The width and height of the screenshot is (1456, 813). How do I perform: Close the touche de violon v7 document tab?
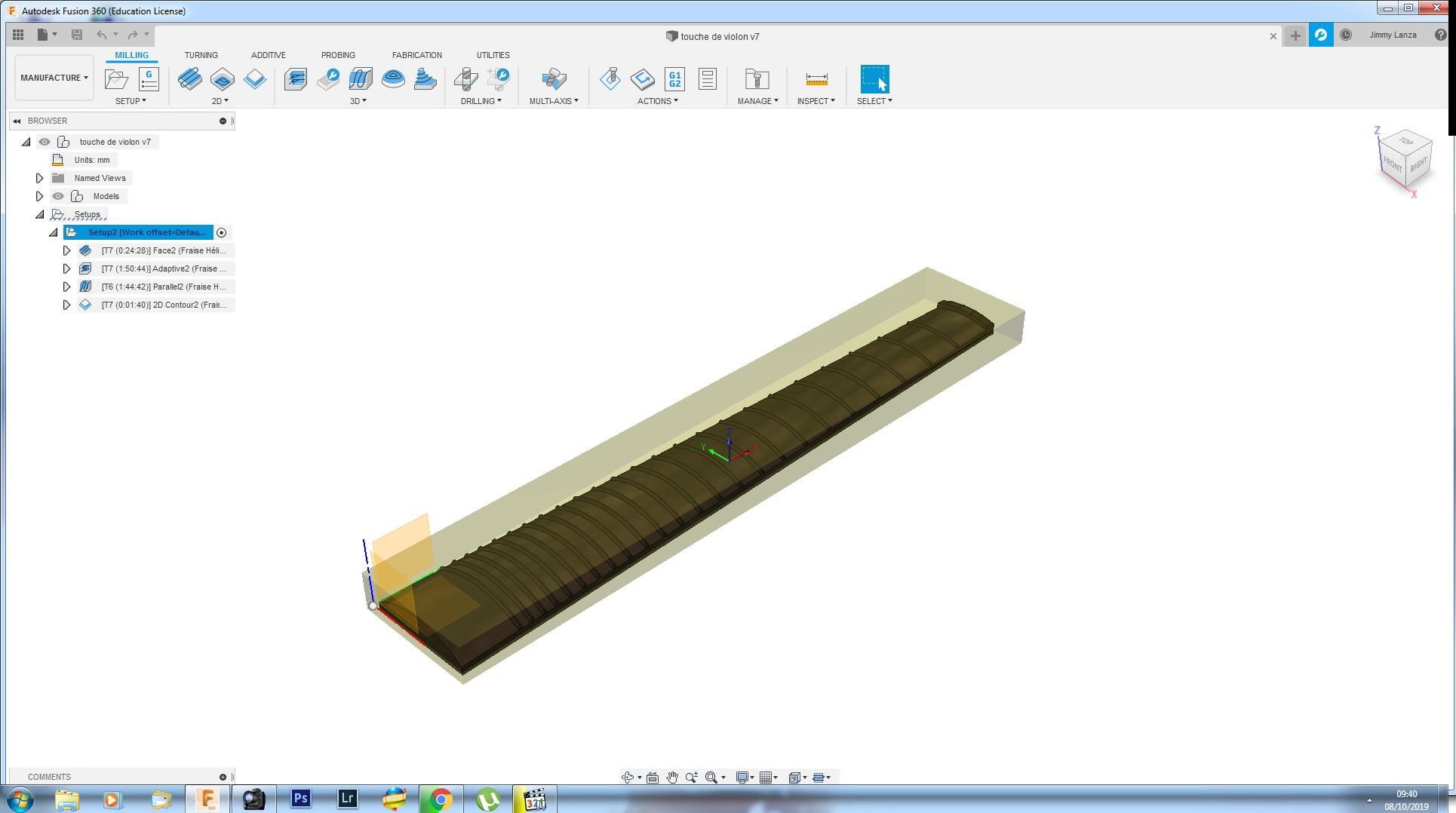point(1273,36)
